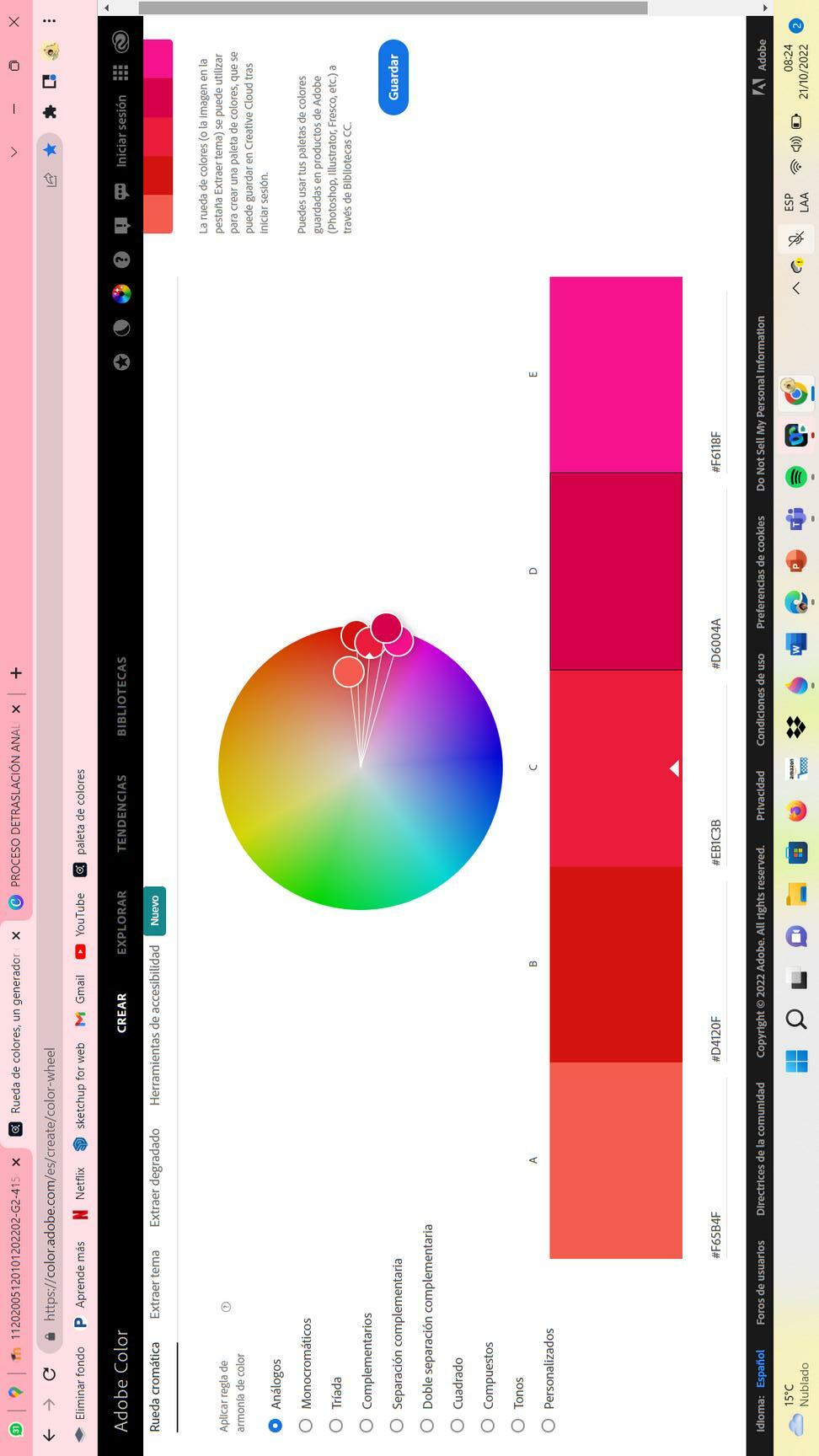Open the paleta de colores bookmark
The image size is (819, 1456).
pos(80,823)
